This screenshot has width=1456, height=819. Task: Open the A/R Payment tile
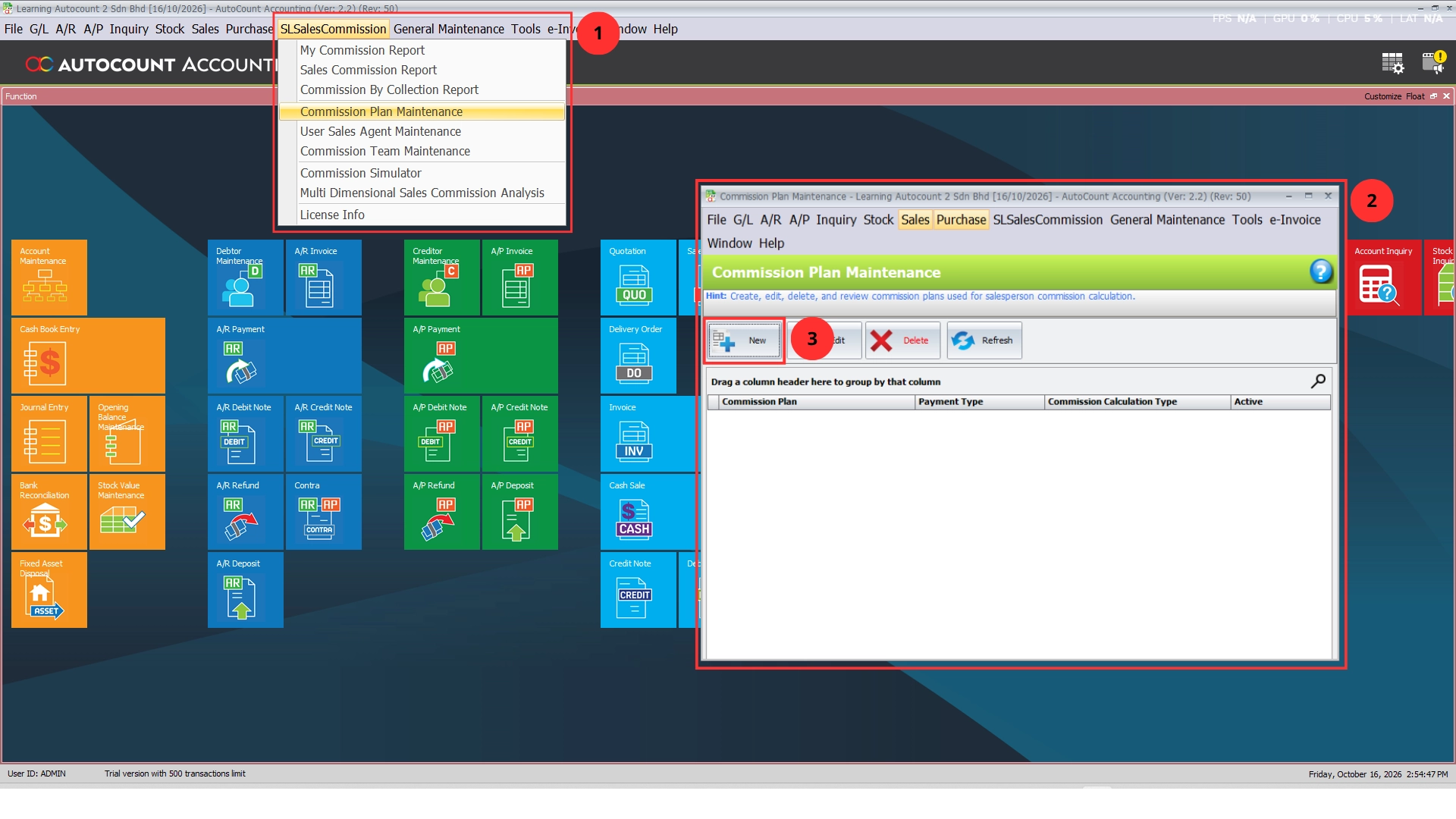coord(284,356)
